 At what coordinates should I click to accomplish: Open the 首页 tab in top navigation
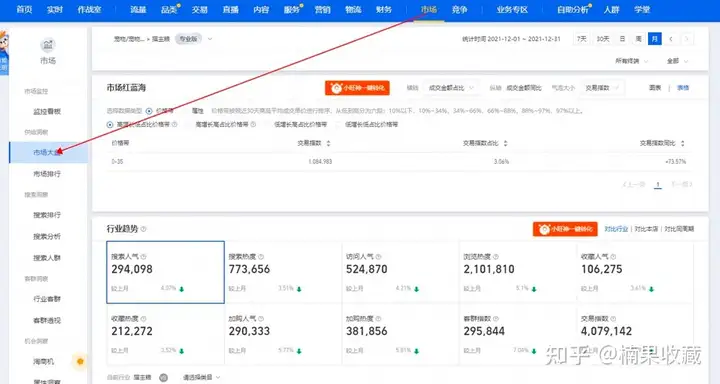point(24,10)
